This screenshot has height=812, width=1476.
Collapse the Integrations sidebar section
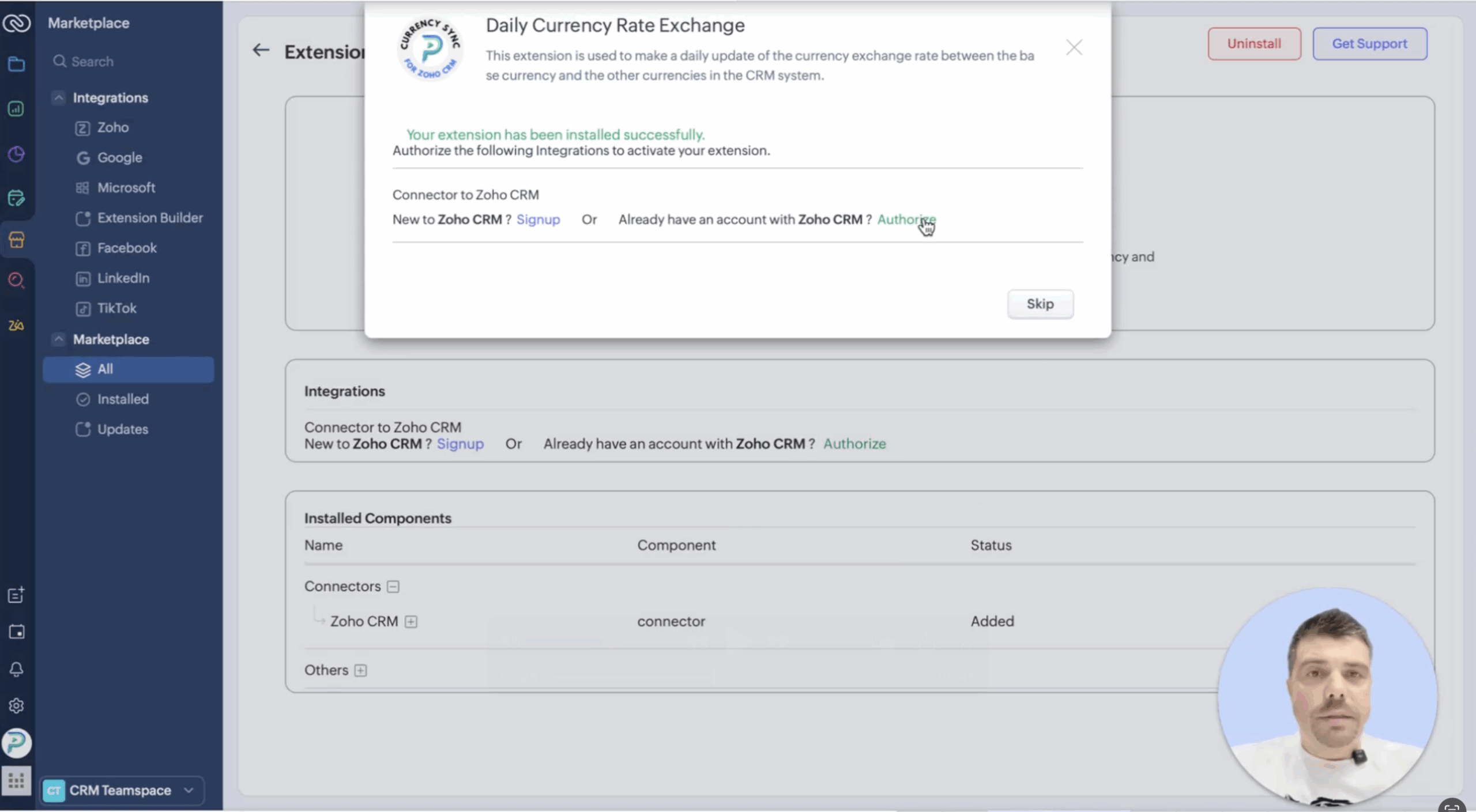click(59, 98)
